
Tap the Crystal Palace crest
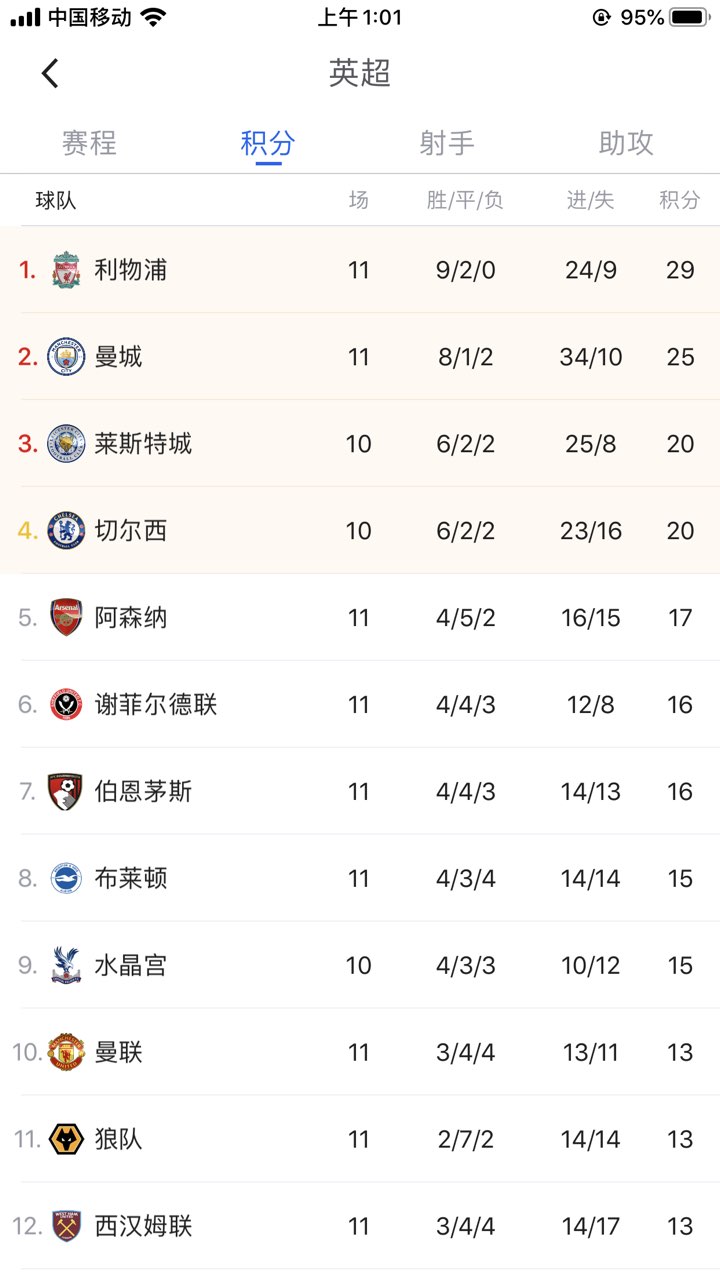66,966
